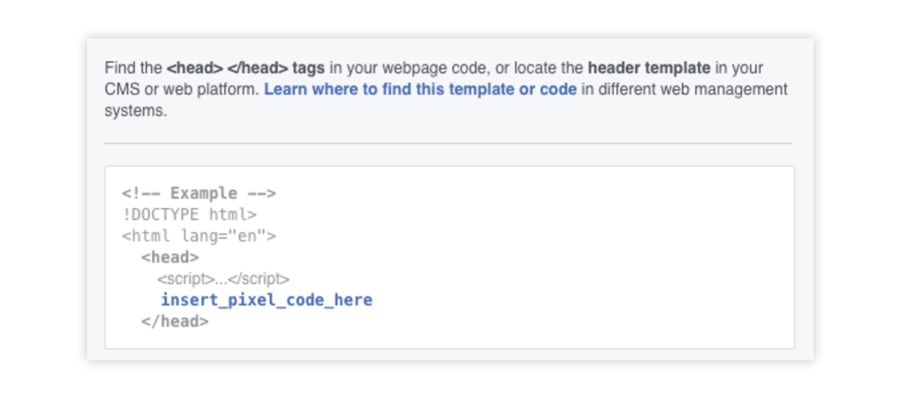The width and height of the screenshot is (900, 398).
Task: Select the closing </head> tag in the code box
Action: coord(175,322)
